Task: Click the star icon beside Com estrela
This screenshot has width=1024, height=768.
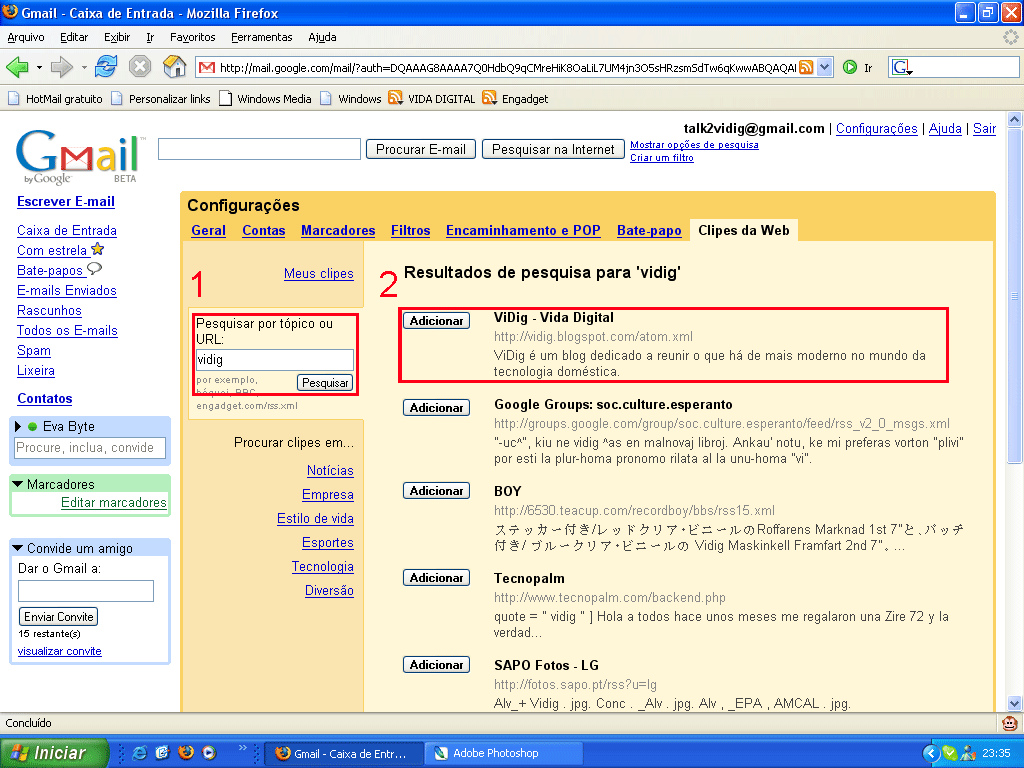Action: 98,249
